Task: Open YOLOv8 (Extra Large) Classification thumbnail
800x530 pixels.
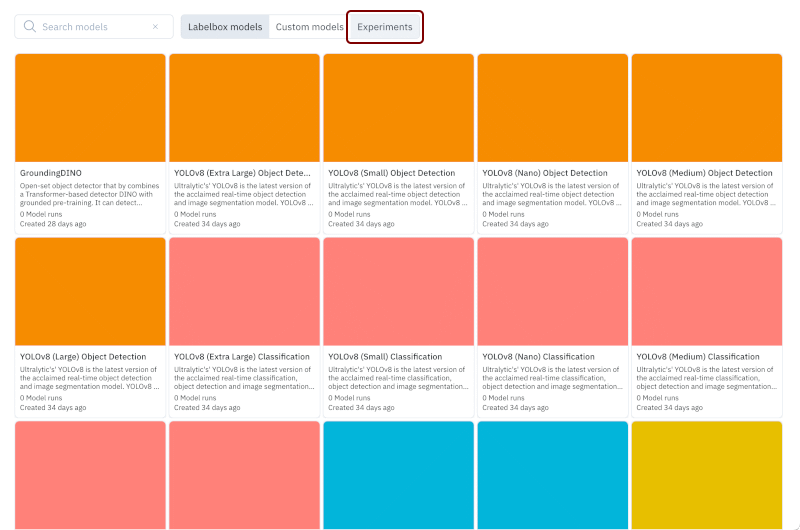Action: pyautogui.click(x=244, y=292)
